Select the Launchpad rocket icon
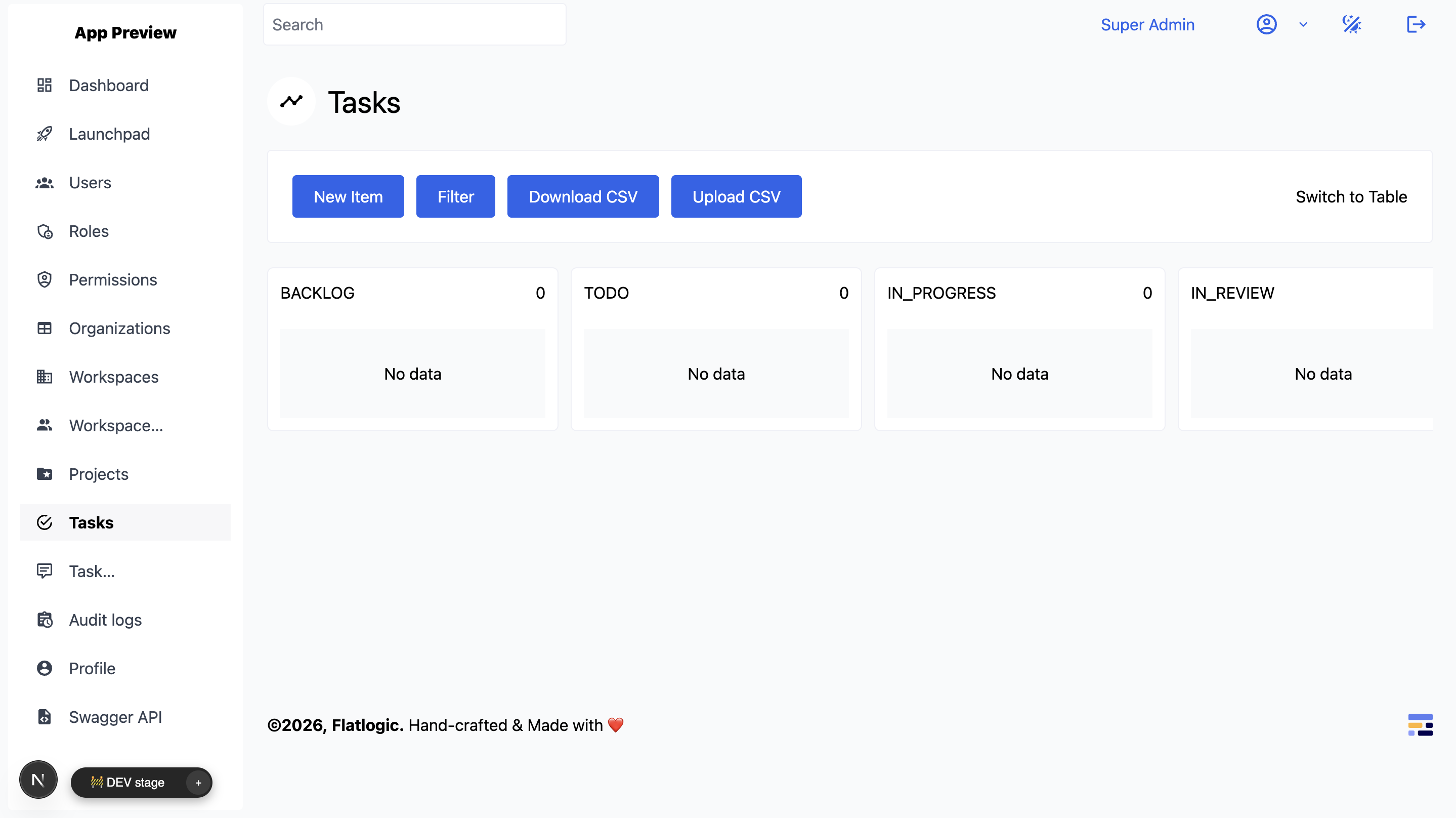Screen dimensions: 1456x818 pos(45,134)
